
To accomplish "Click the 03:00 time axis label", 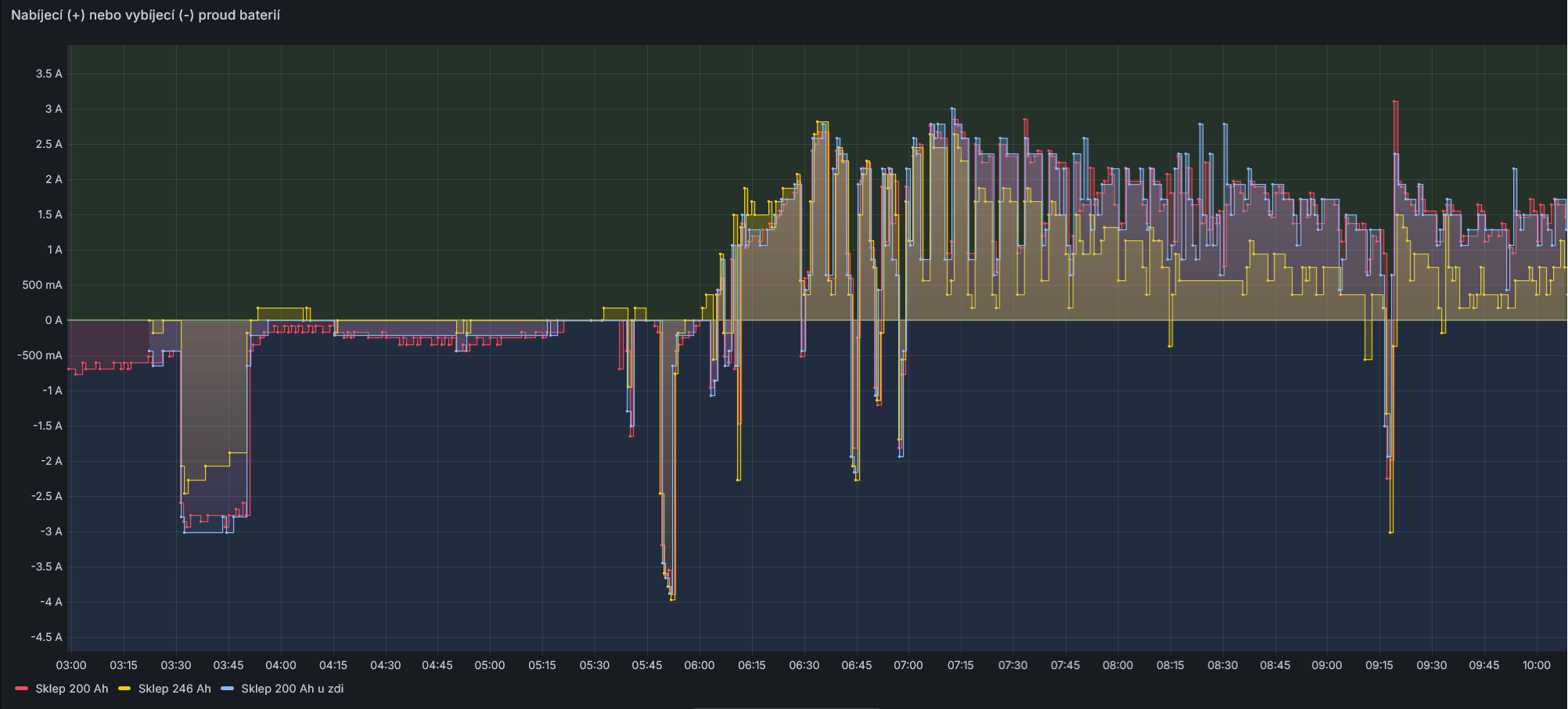I will point(71,665).
